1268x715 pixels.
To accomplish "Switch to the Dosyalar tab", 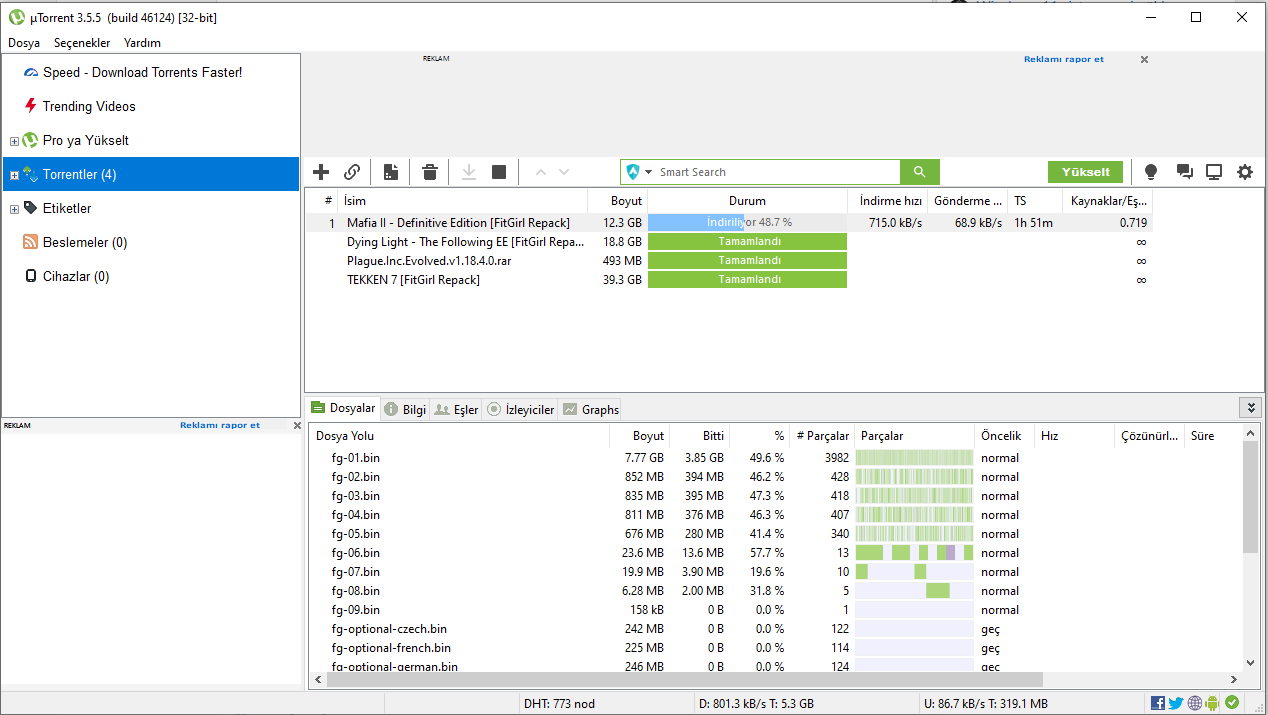I will tap(343, 408).
